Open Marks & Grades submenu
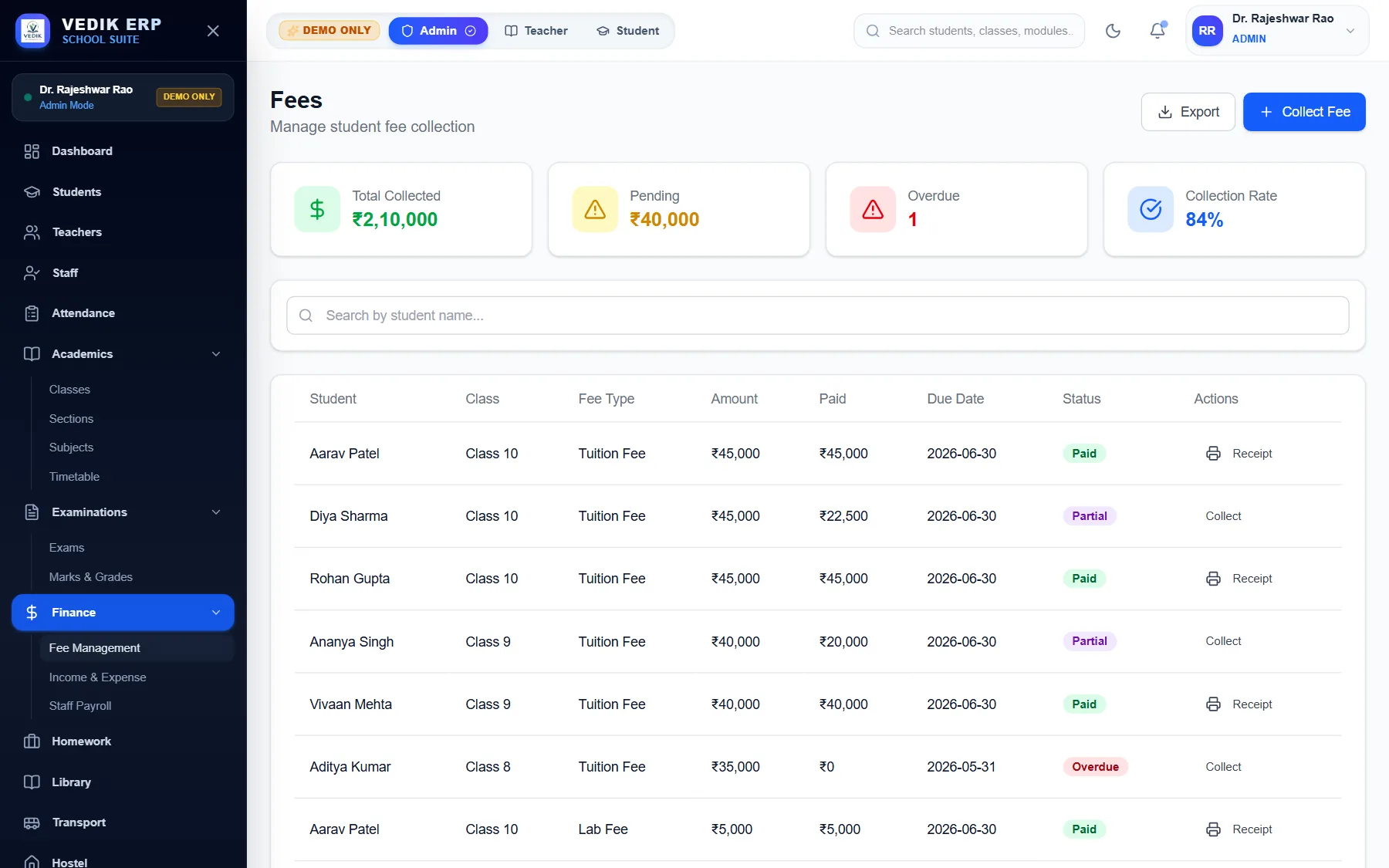Screen dimensions: 1389x868 [x=137, y=577]
